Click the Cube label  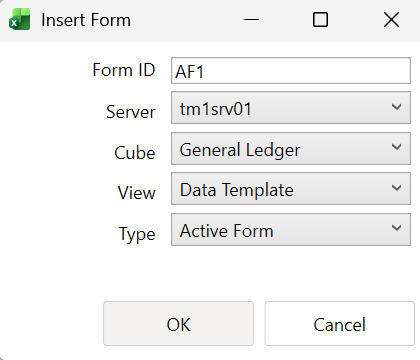point(135,153)
